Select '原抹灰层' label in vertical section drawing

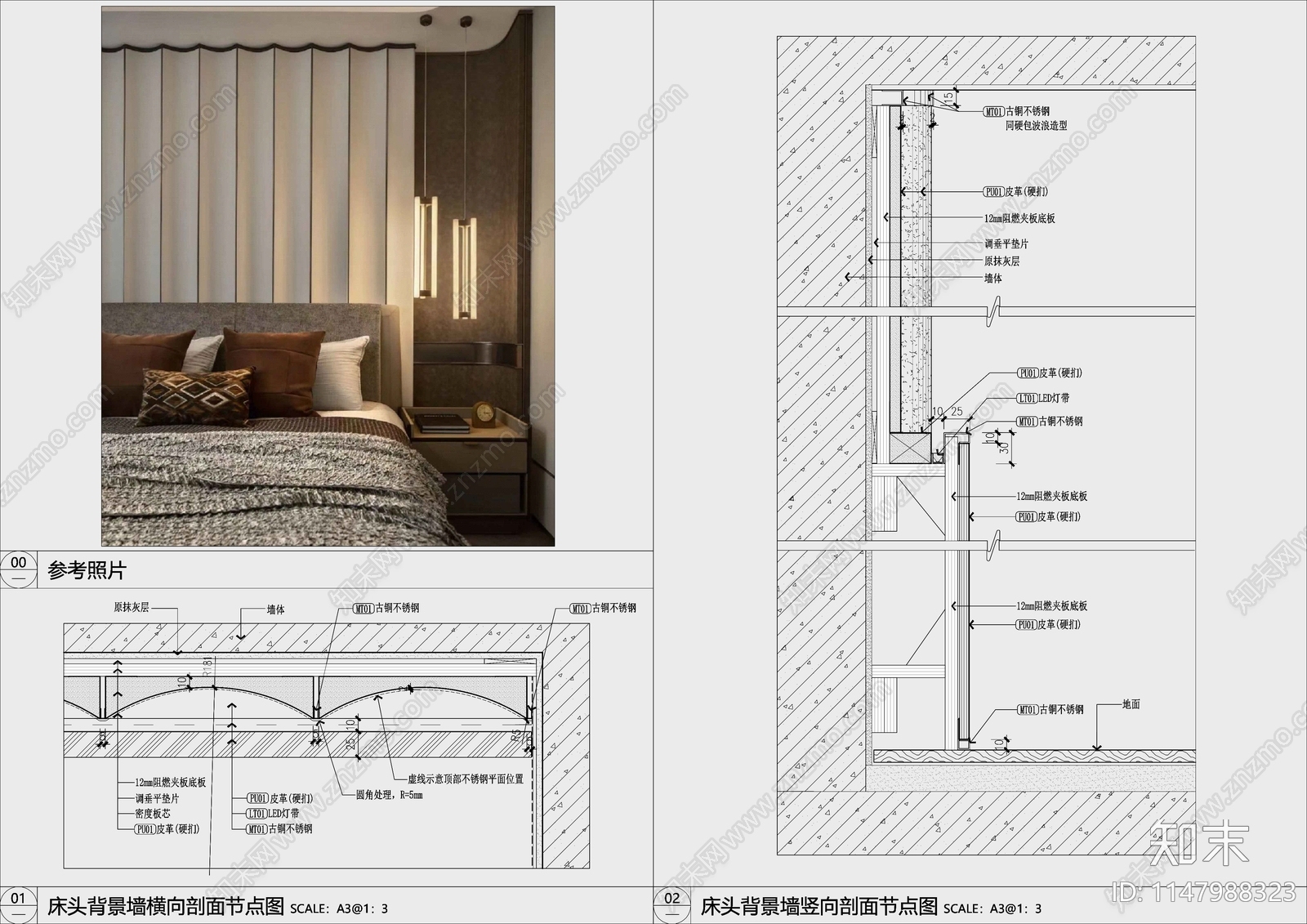(x=1001, y=261)
